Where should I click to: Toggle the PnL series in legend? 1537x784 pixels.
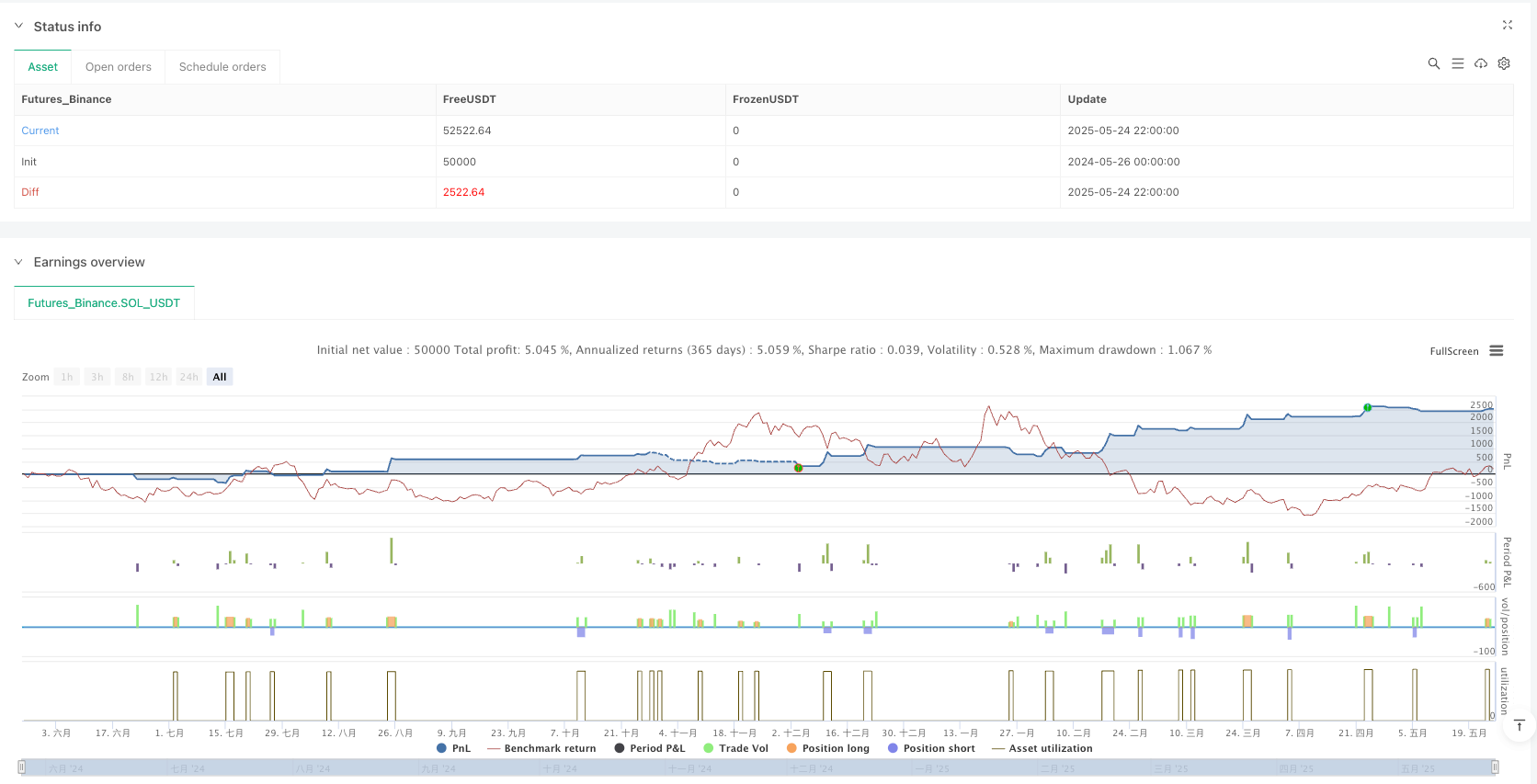(x=453, y=748)
